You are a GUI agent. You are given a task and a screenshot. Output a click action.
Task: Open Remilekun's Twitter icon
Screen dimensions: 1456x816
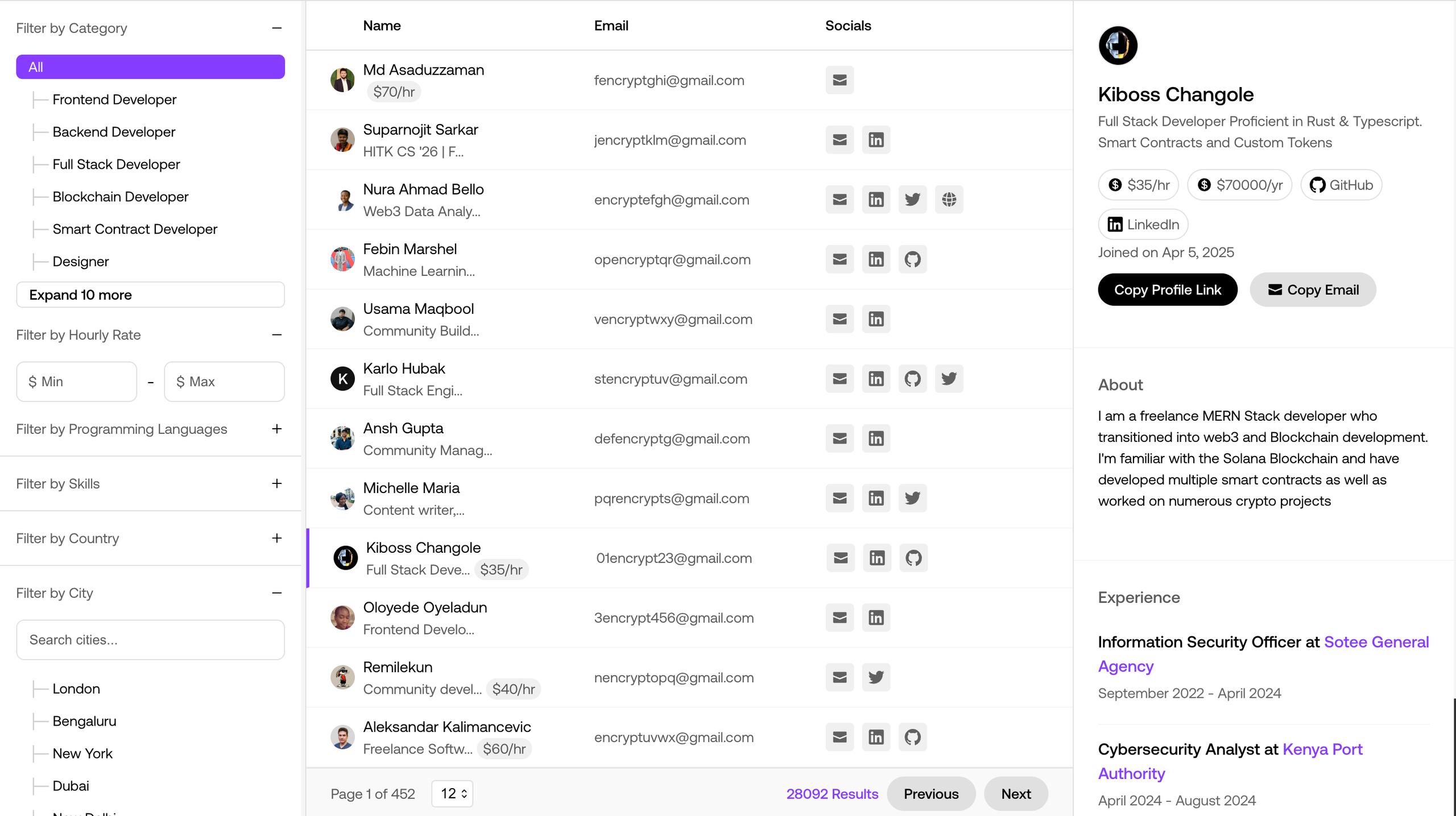876,677
